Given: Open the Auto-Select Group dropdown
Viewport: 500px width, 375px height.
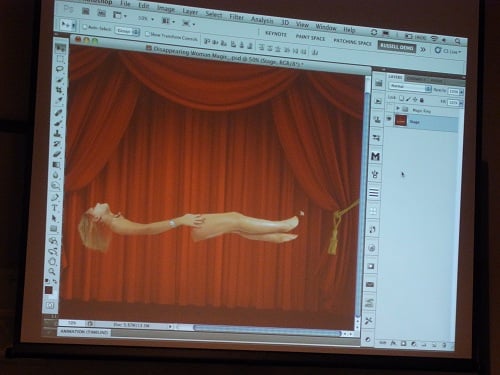Looking at the screenshot, I should [127, 31].
